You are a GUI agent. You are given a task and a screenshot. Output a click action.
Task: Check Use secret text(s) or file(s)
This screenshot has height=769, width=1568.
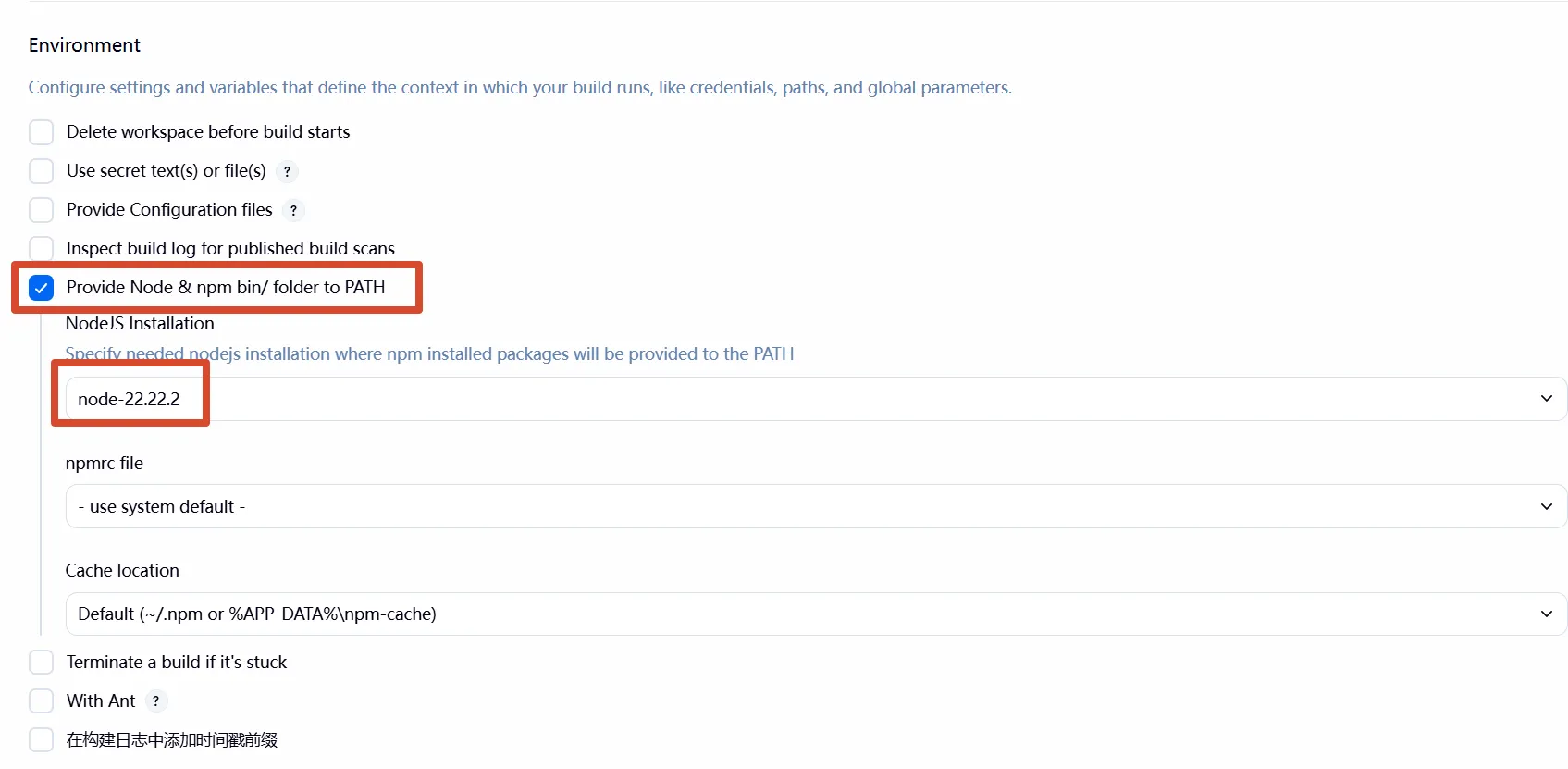42,171
